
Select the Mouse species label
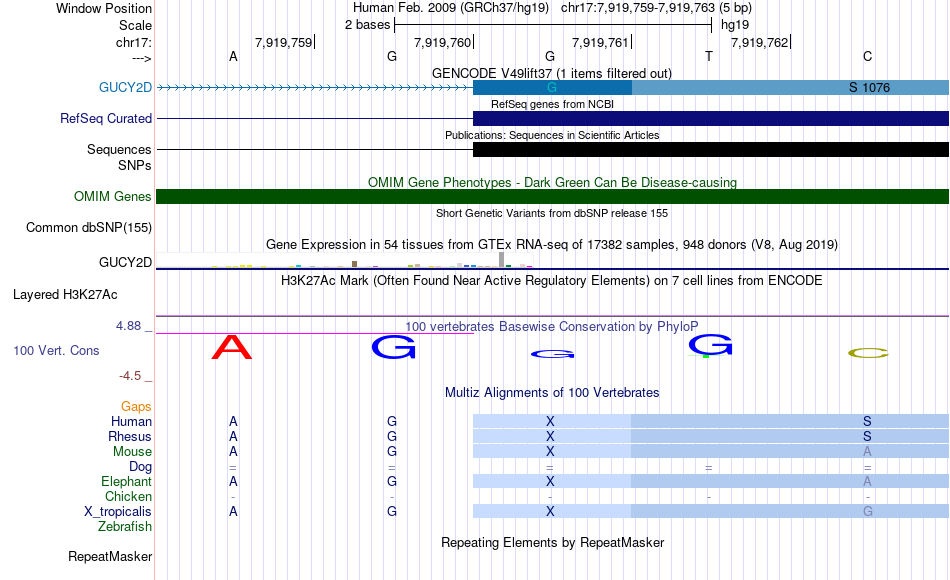132,452
